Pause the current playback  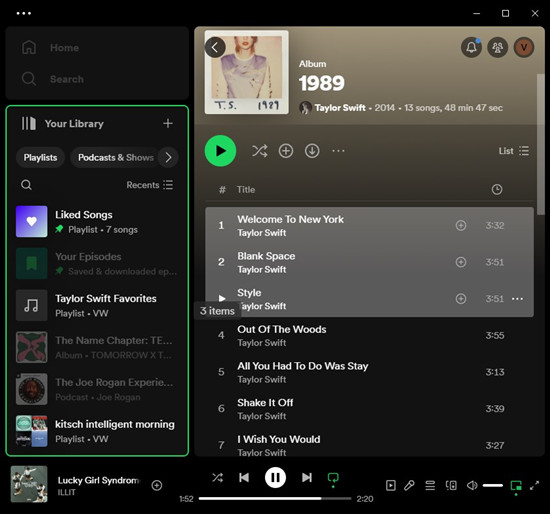coord(275,478)
